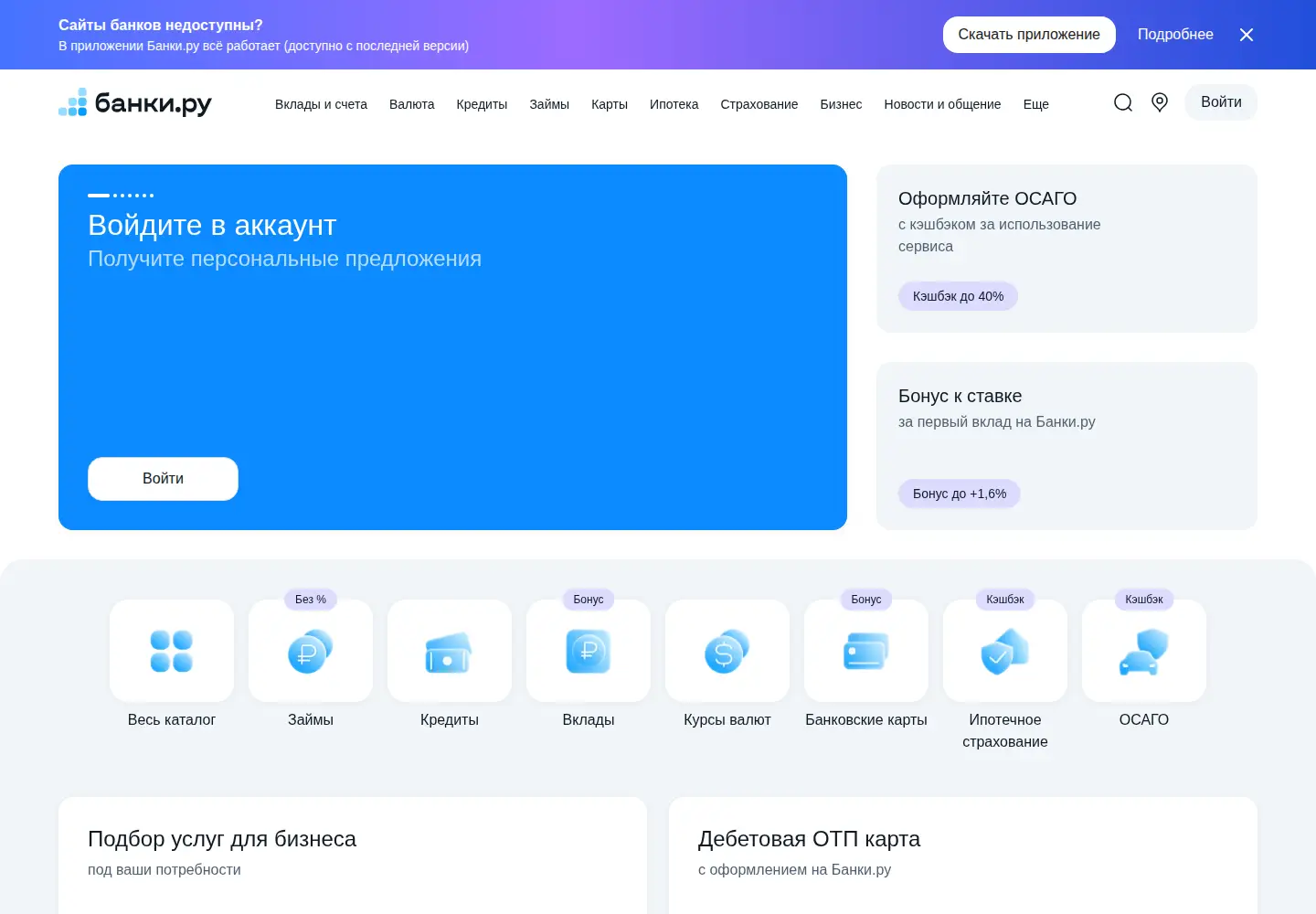Choose the Вклады safe icon
The height and width of the screenshot is (914, 1316).
click(589, 651)
